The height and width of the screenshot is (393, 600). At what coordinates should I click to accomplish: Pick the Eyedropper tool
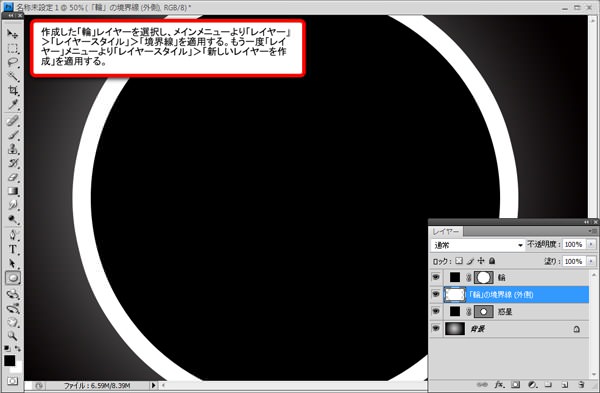click(x=13, y=105)
